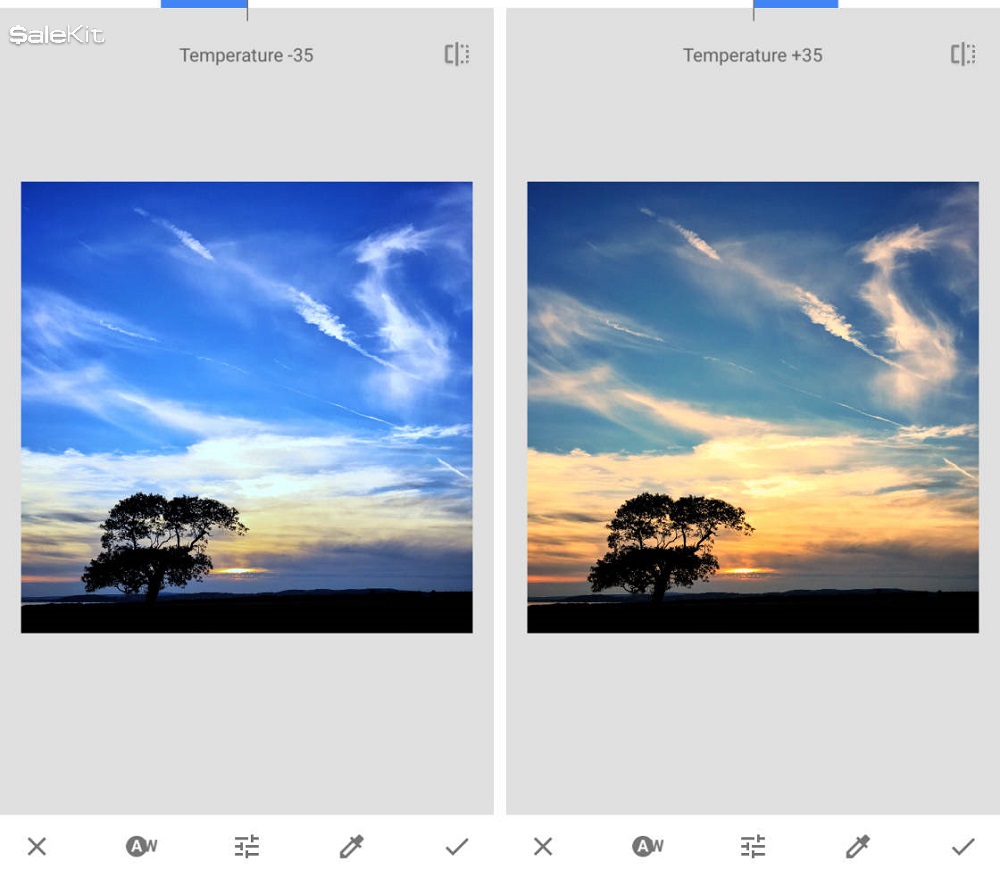This screenshot has height=878, width=1000.
Task: Tap auto white balance on the Temperature -35 screen
Action: pyautogui.click(x=141, y=846)
